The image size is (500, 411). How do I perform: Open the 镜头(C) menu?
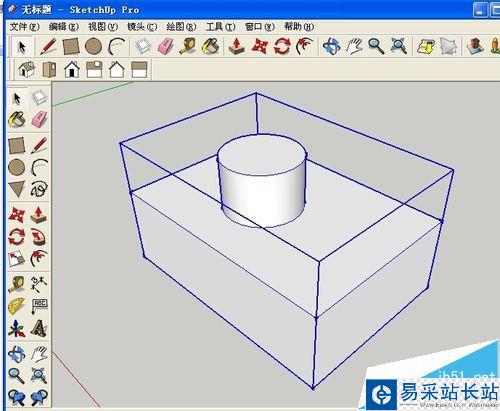point(142,26)
